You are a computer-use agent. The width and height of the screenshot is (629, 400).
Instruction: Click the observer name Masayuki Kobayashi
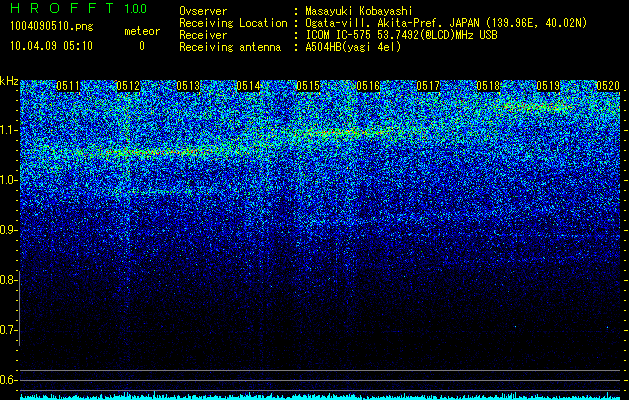coord(359,11)
